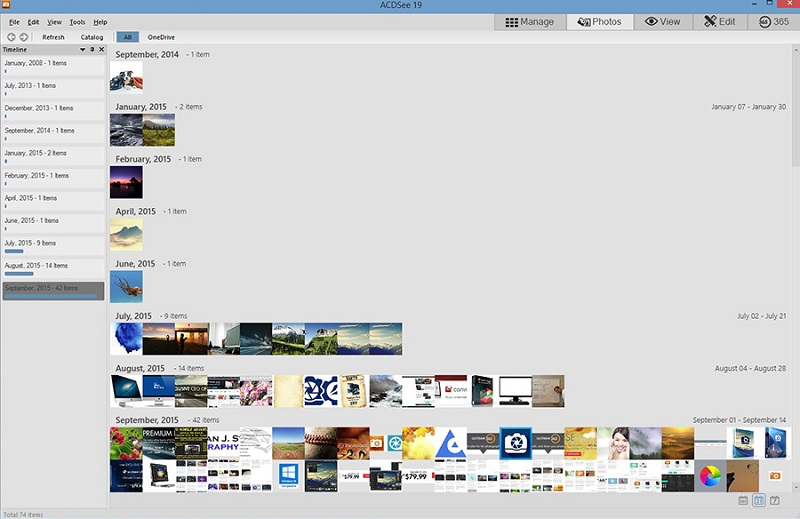Click the Refresh button
Screen dimensions: 800x519
53,37
